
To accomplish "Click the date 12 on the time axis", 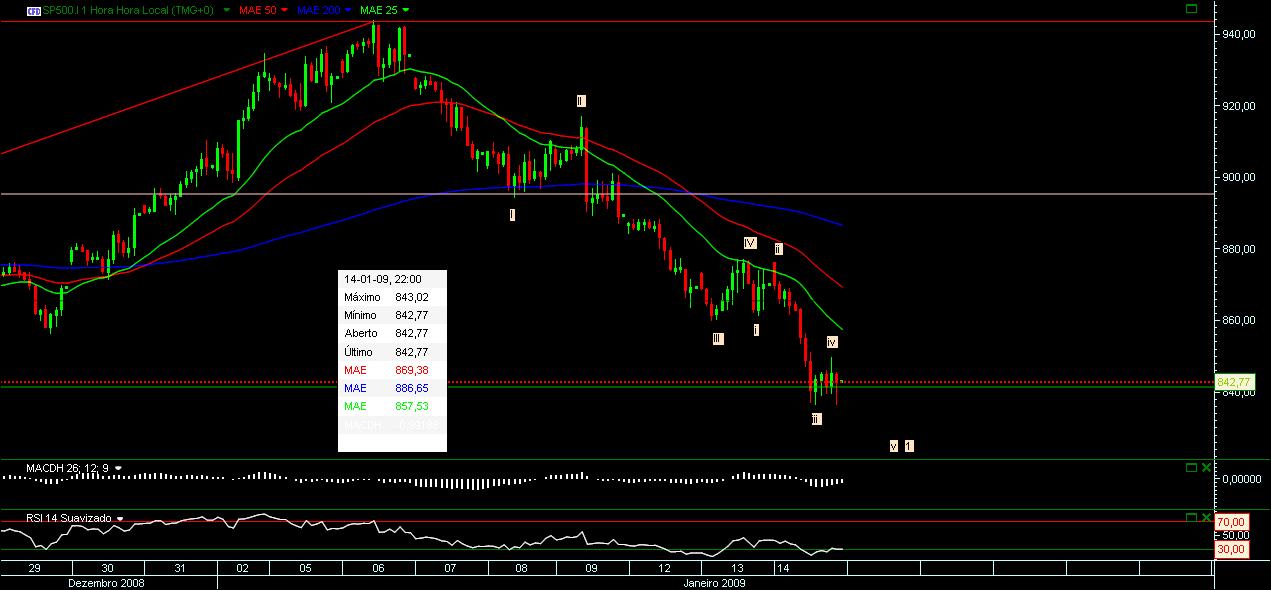I will pyautogui.click(x=665, y=568).
